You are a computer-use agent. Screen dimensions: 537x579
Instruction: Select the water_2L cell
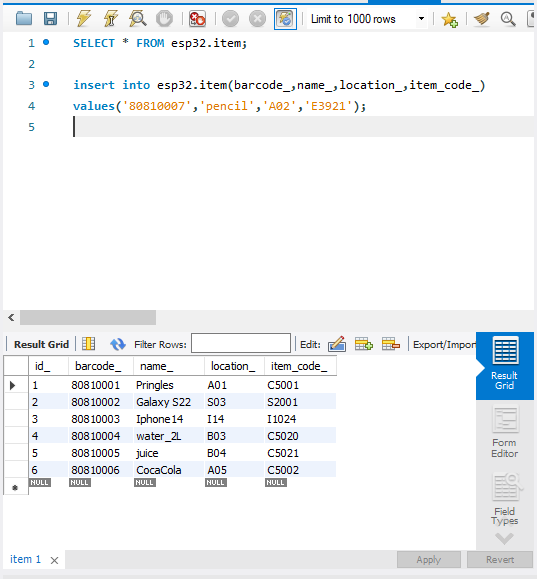(169, 436)
